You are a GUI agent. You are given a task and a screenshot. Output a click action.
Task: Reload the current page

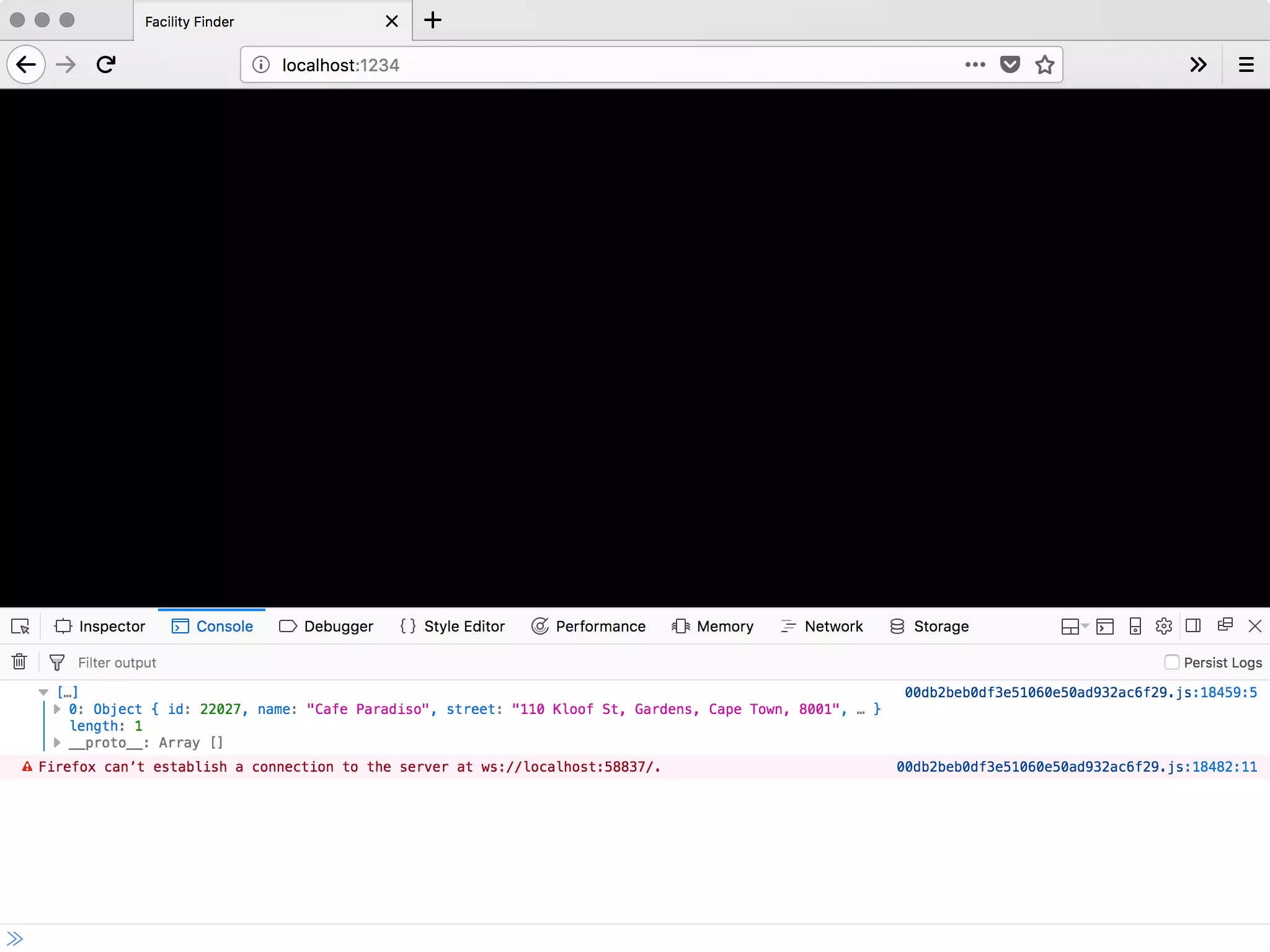[106, 64]
